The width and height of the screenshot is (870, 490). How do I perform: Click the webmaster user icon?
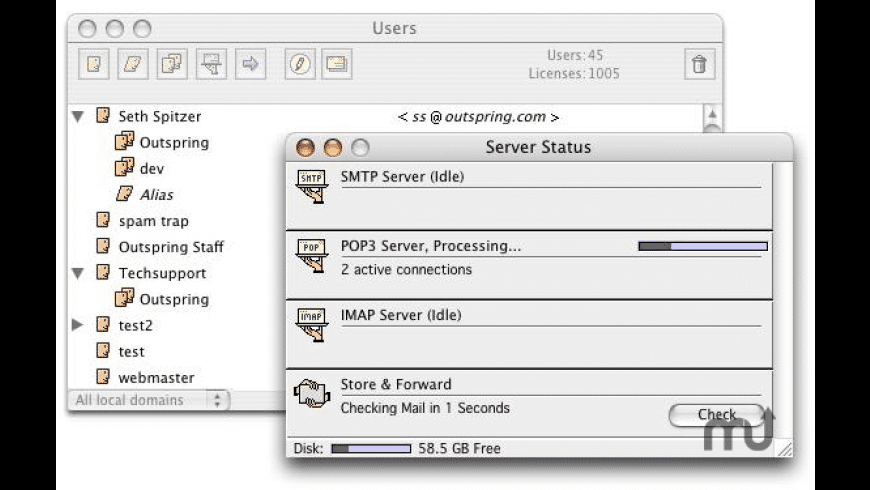click(103, 376)
